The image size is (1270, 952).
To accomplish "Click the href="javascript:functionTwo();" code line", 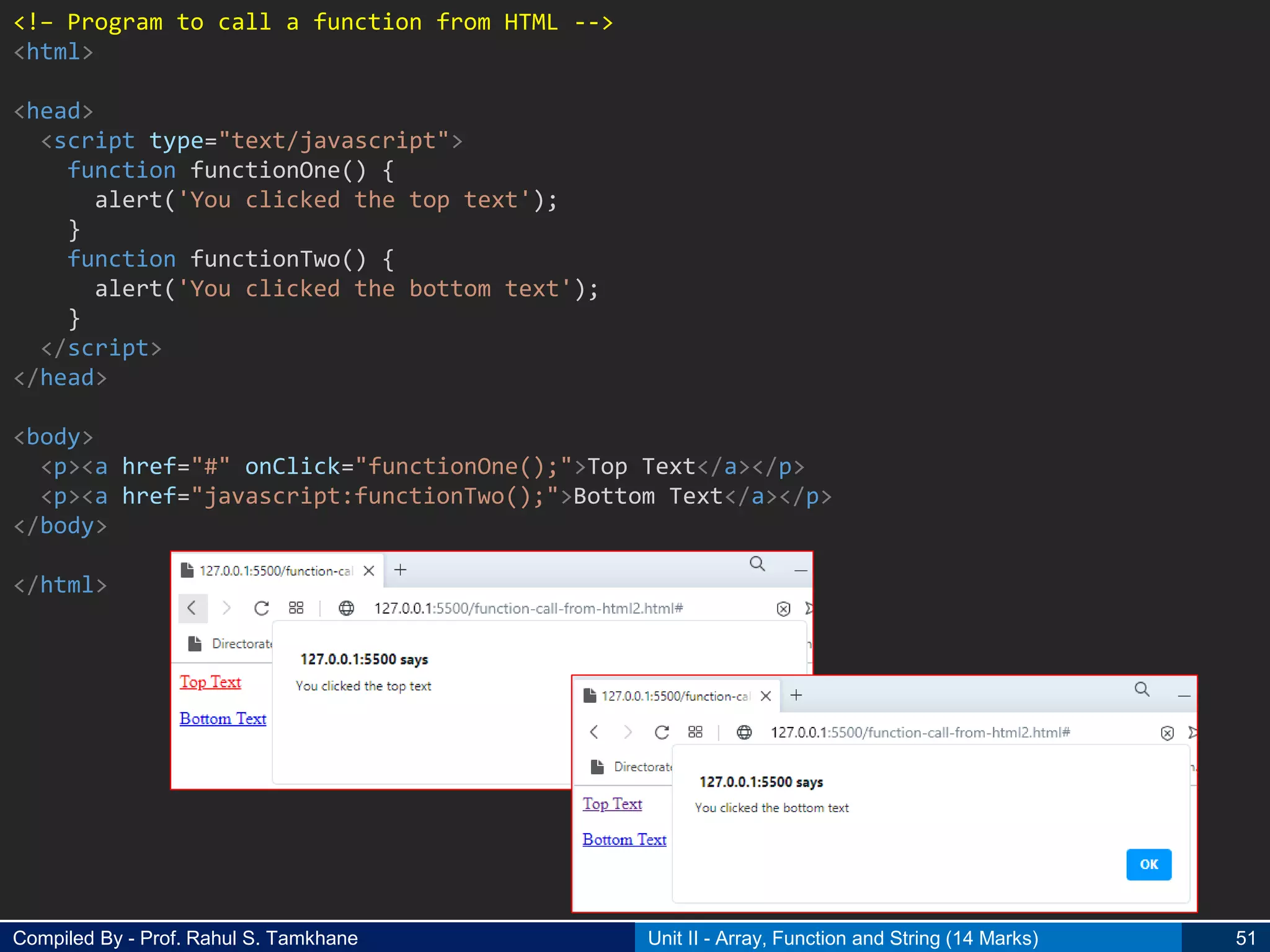I will tap(436, 496).
